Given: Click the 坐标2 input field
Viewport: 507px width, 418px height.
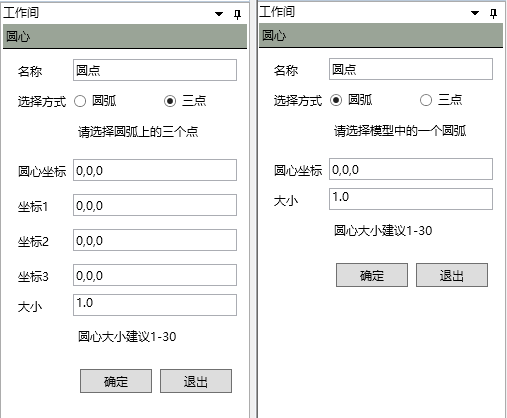Looking at the screenshot, I should (155, 240).
